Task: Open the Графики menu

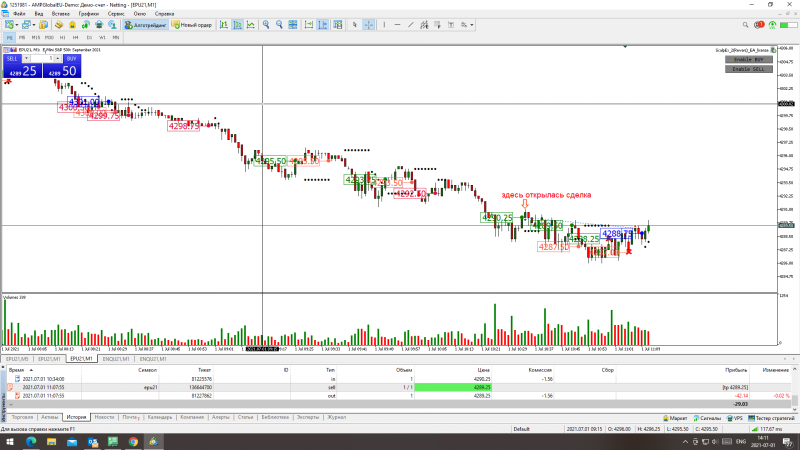Action: (x=89, y=14)
